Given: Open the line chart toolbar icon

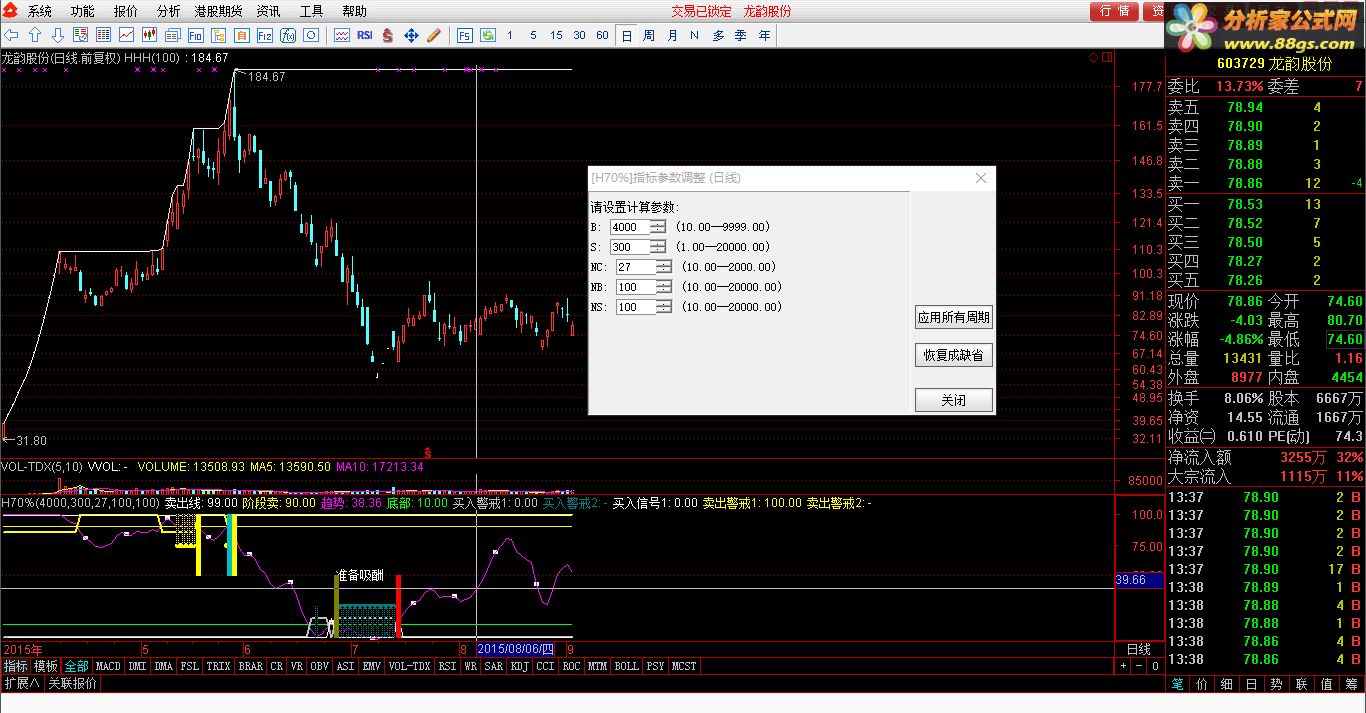Looking at the screenshot, I should pos(126,35).
